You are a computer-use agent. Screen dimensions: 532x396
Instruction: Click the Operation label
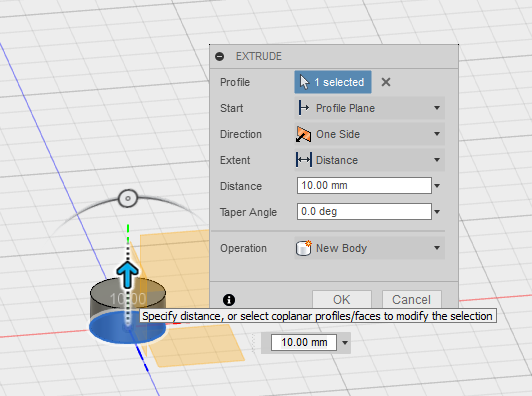[243, 248]
